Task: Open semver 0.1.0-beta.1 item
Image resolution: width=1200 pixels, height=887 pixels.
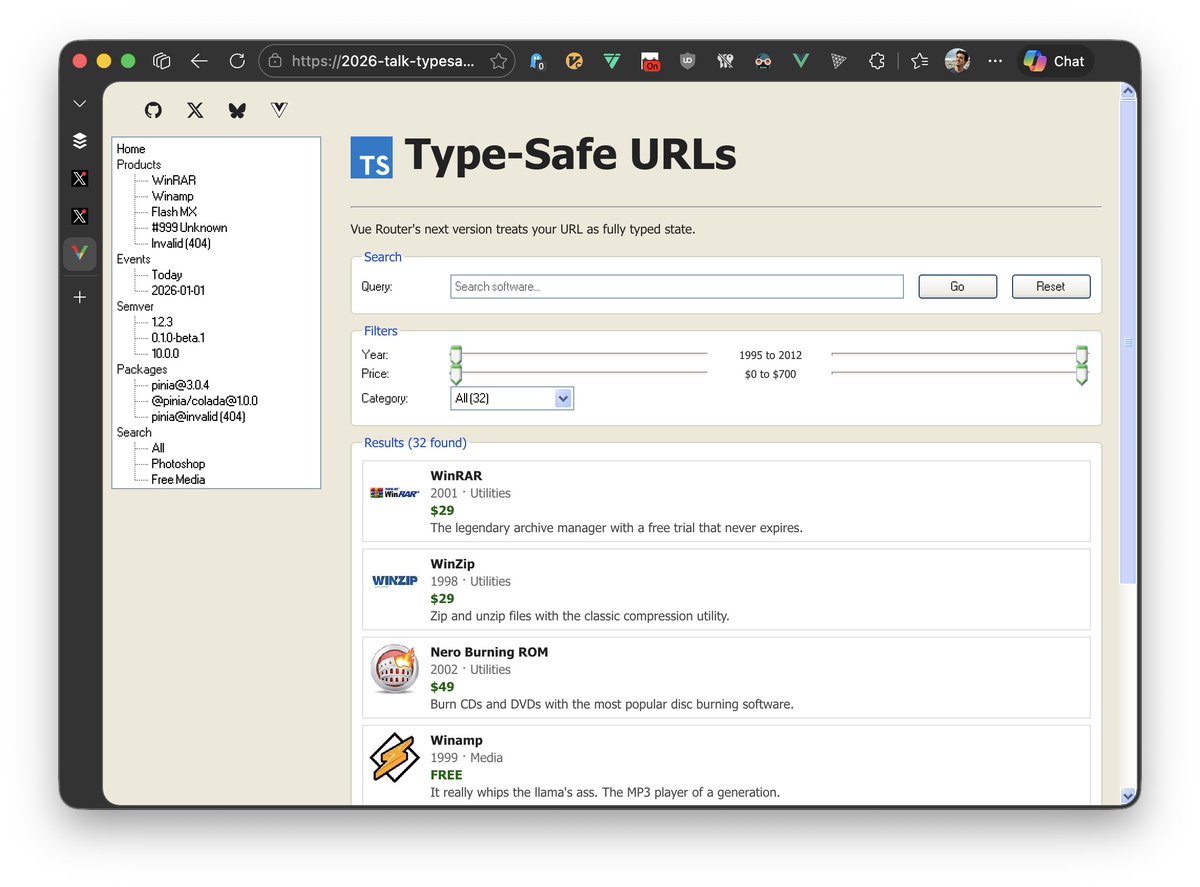Action: (x=178, y=338)
